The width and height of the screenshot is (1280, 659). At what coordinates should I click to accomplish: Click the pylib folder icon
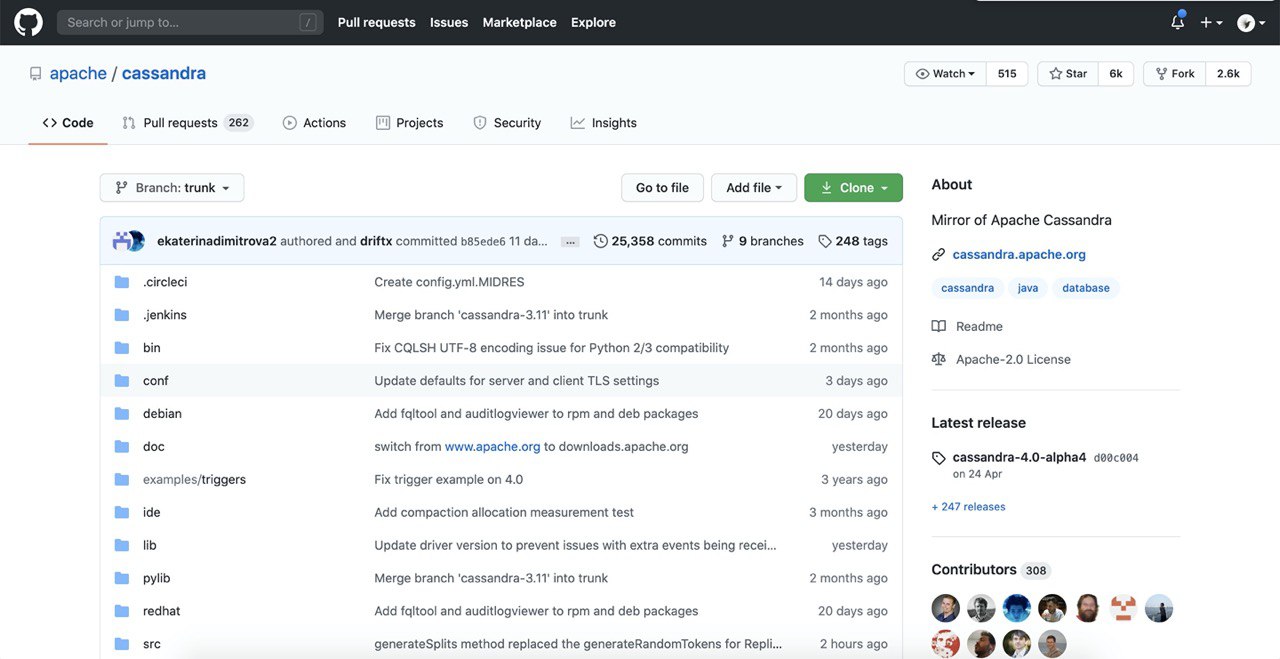pos(122,578)
